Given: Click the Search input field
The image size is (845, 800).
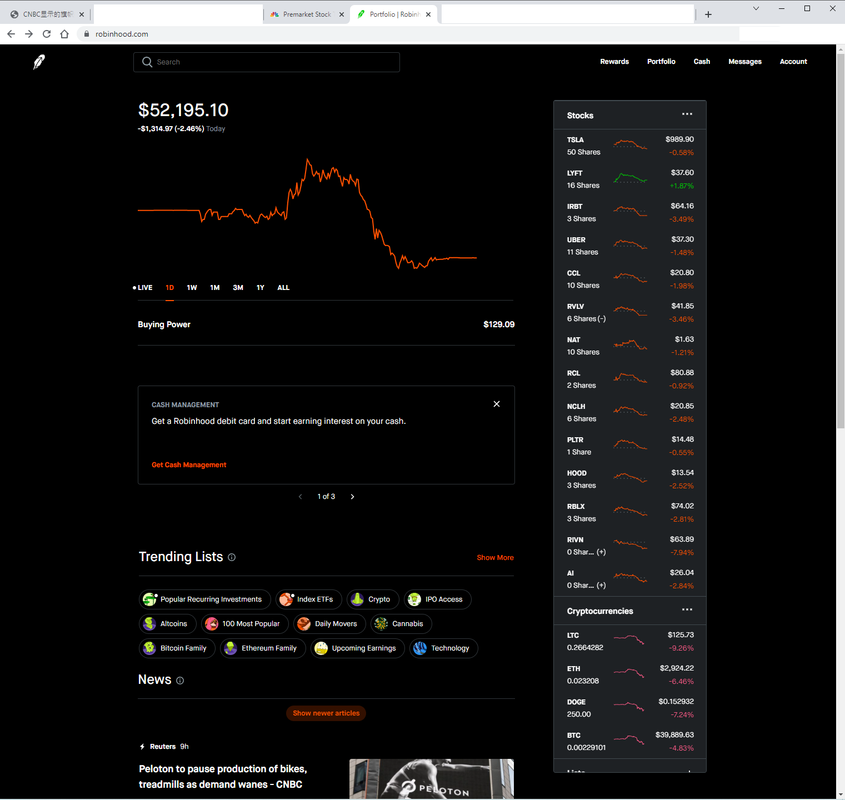Looking at the screenshot, I should click(x=266, y=62).
